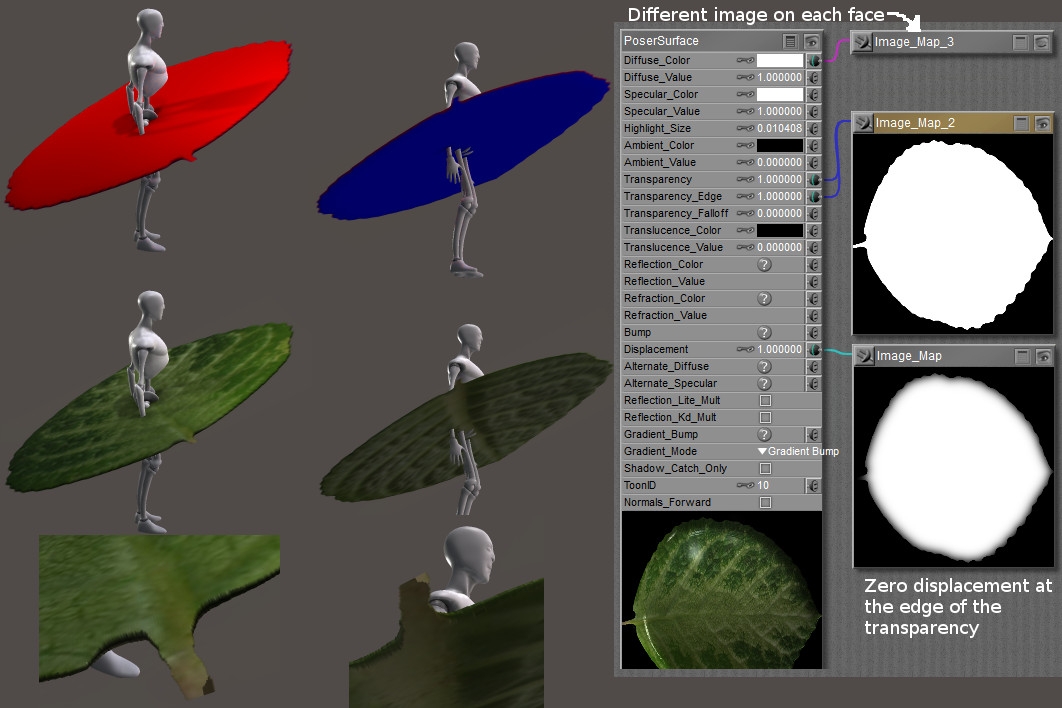The height and width of the screenshot is (708, 1062).
Task: Click the PoserSurface leaf material preview
Action: point(721,590)
